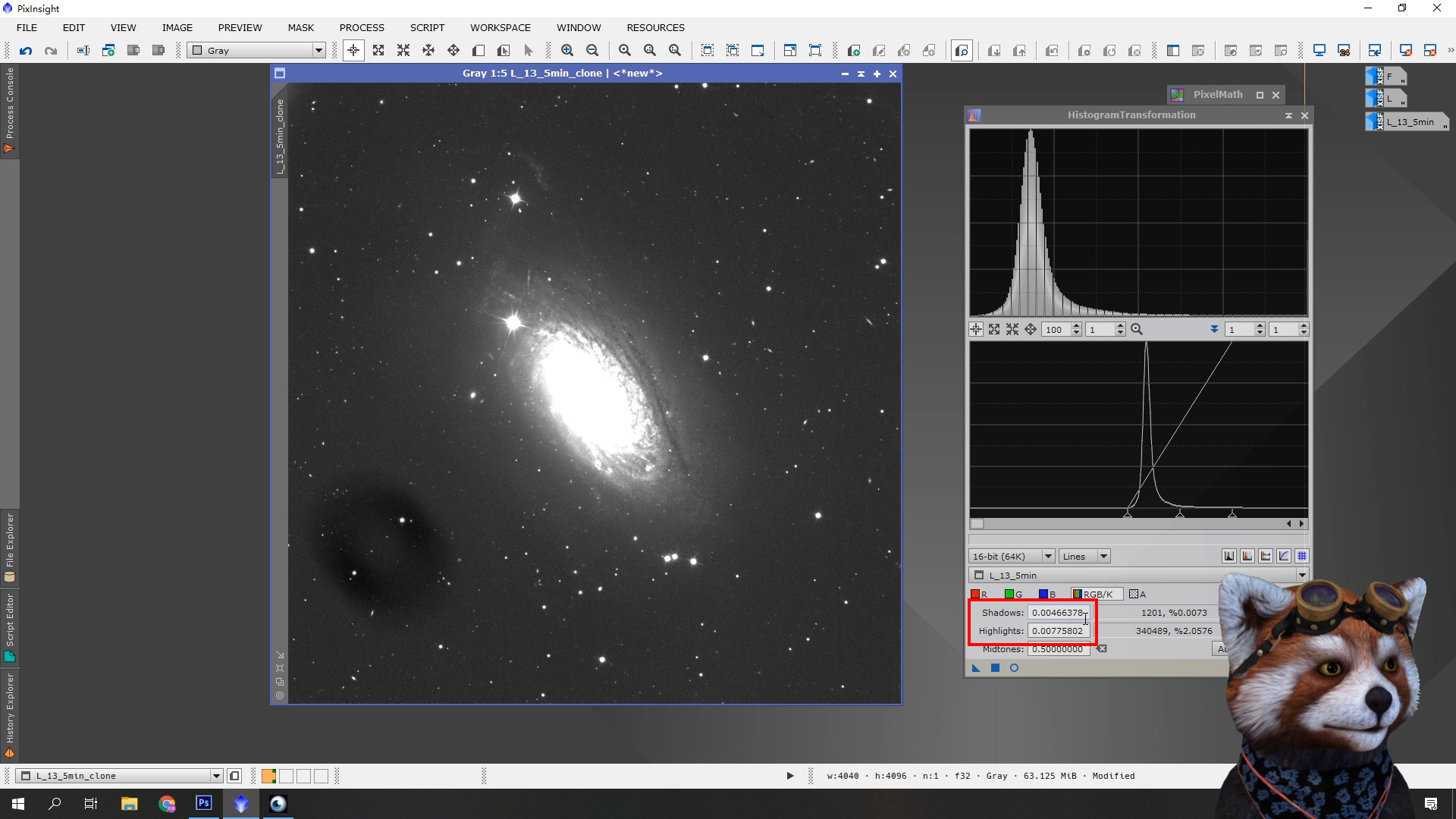Click the Shadows value input field

click(x=1059, y=613)
